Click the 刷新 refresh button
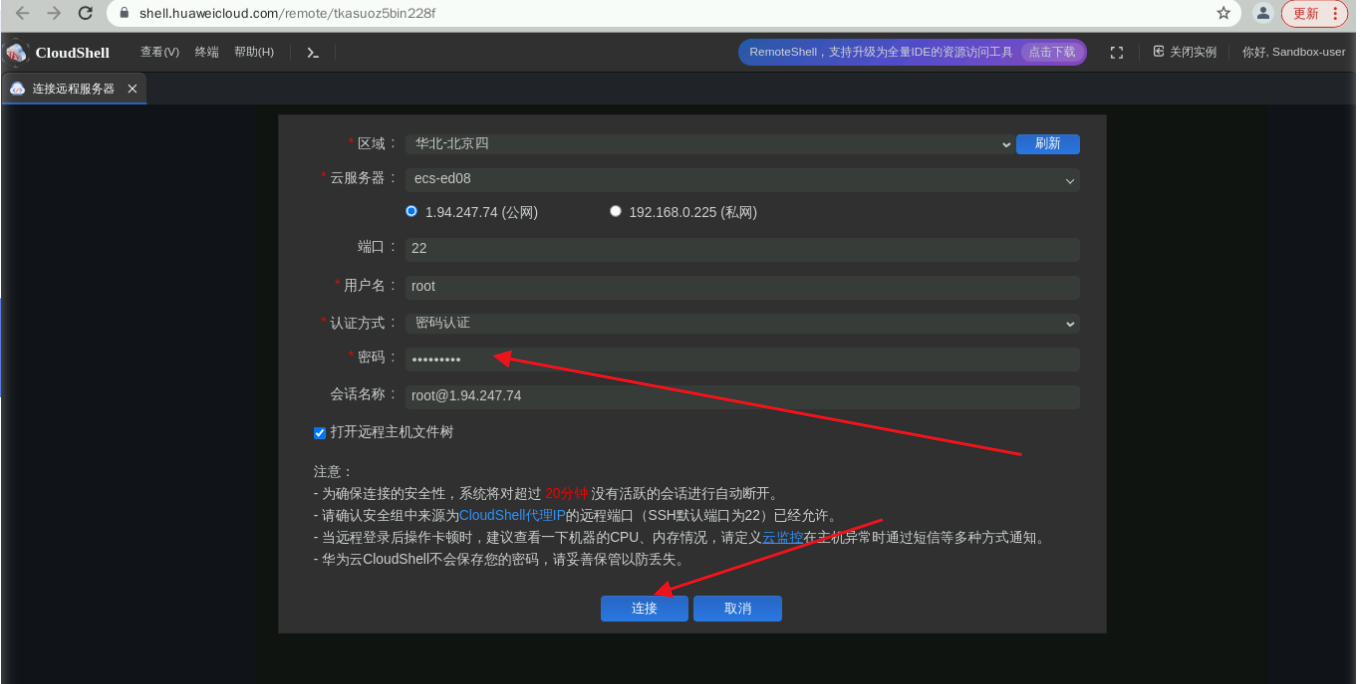This screenshot has height=684, width=1366. 1048,144
